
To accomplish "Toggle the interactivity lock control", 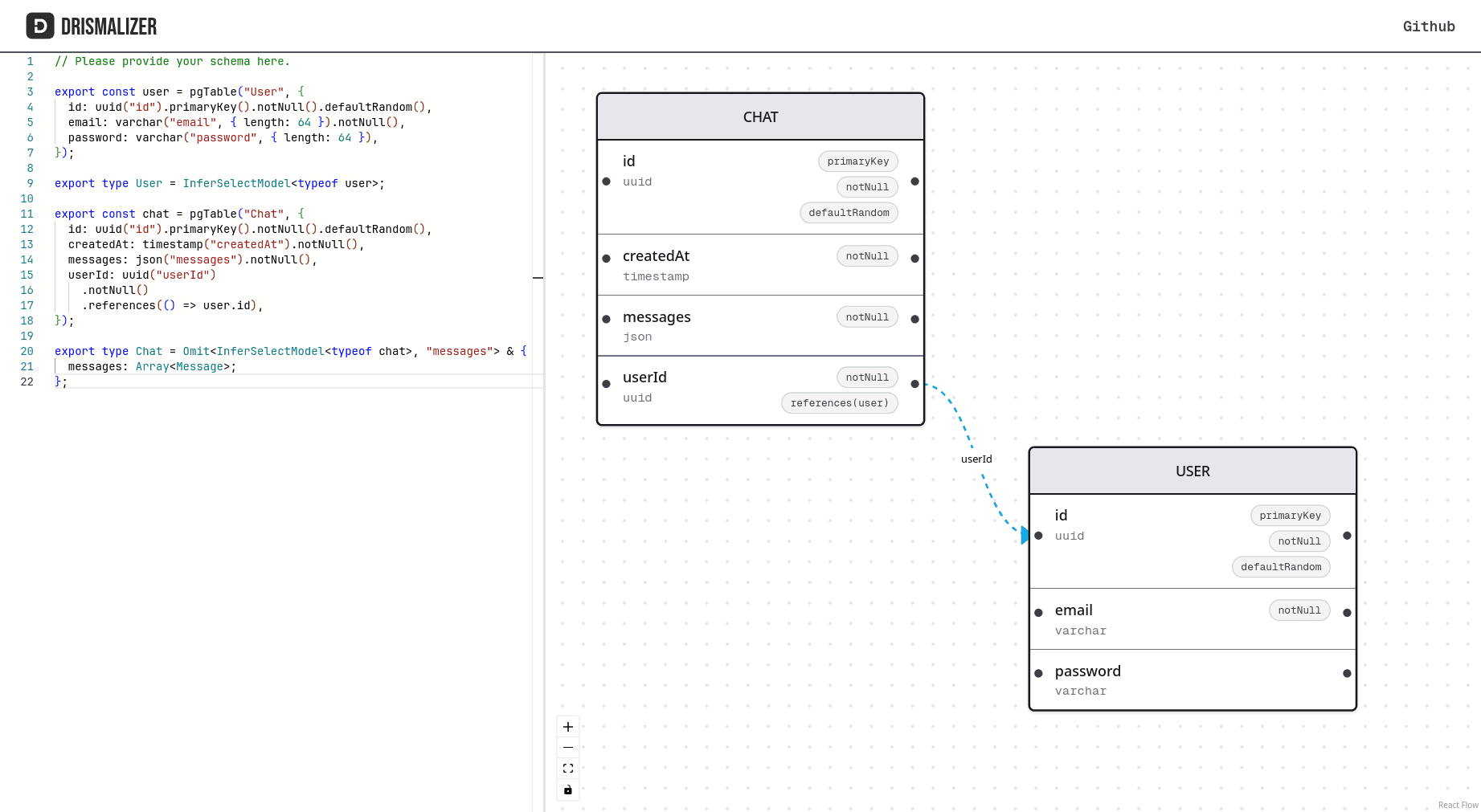I will 568,790.
